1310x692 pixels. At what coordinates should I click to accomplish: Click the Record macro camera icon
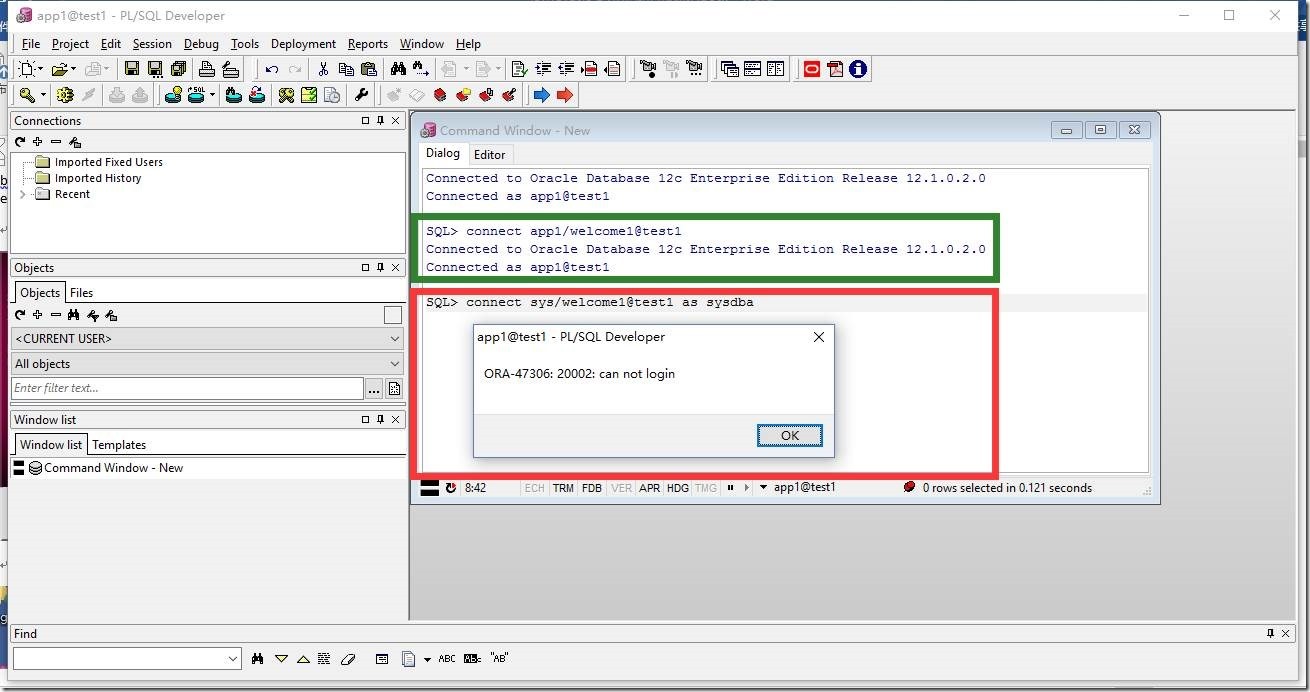(647, 69)
